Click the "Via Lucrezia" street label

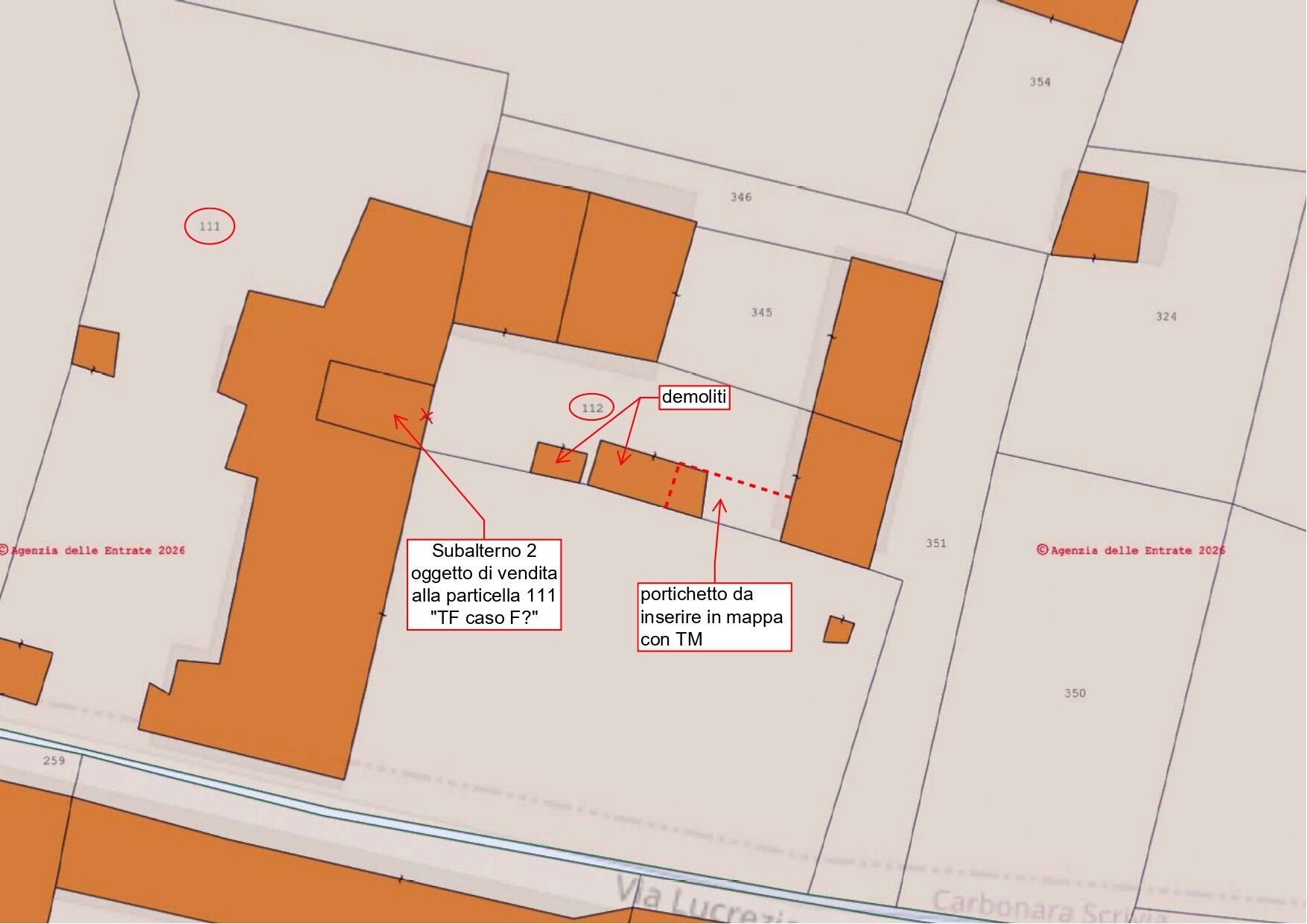tap(700, 901)
